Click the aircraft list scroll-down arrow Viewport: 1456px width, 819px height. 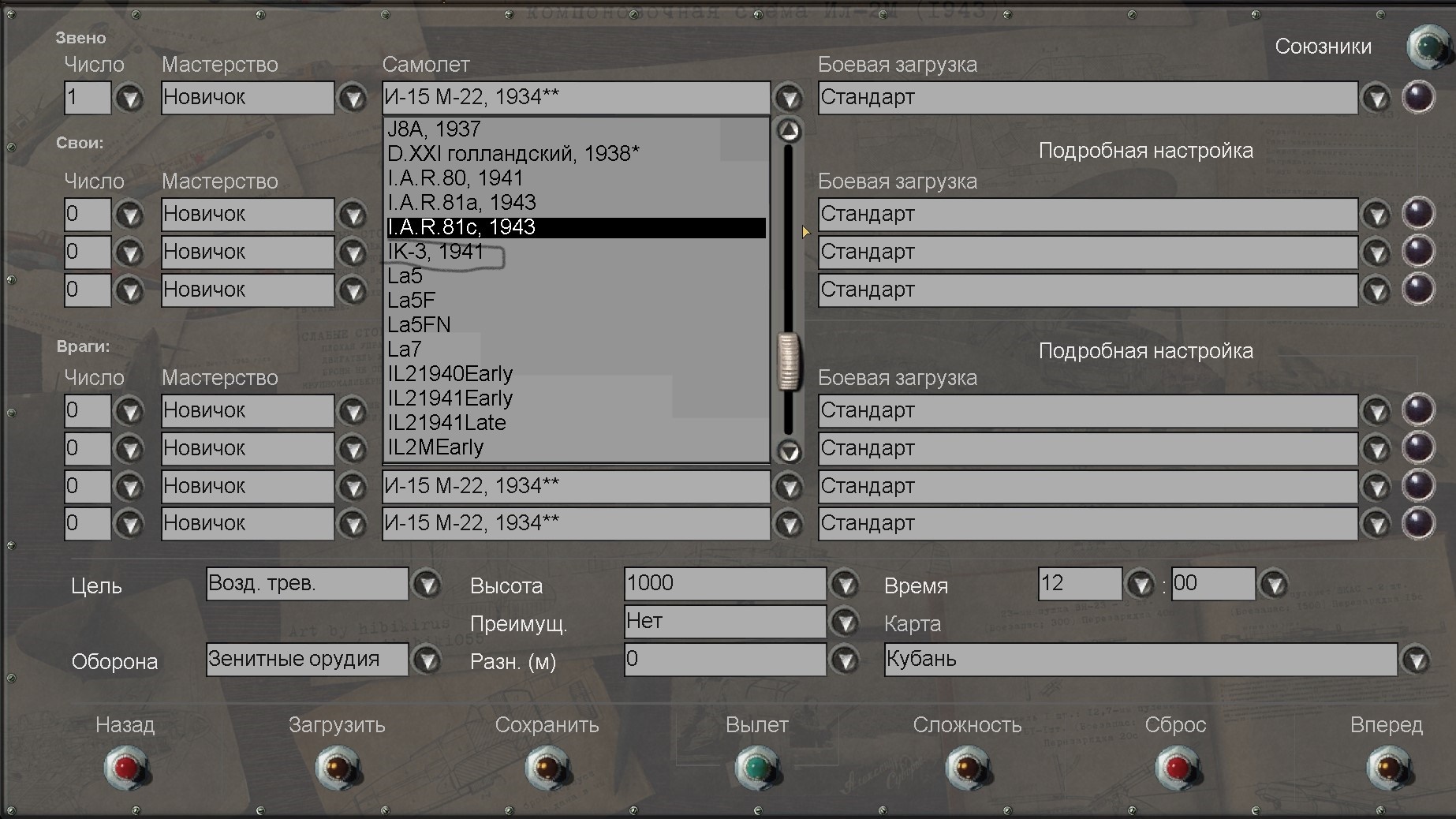click(788, 451)
